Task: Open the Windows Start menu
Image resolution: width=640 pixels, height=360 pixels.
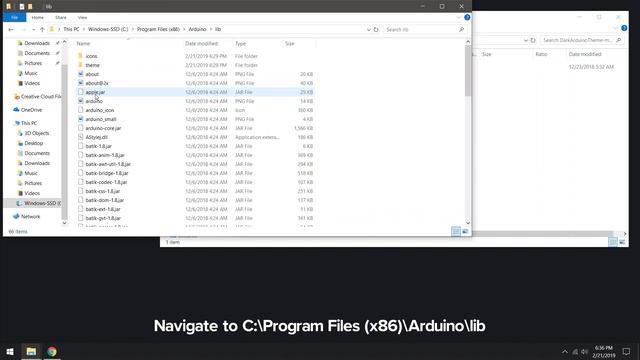Action: [x=10, y=351]
